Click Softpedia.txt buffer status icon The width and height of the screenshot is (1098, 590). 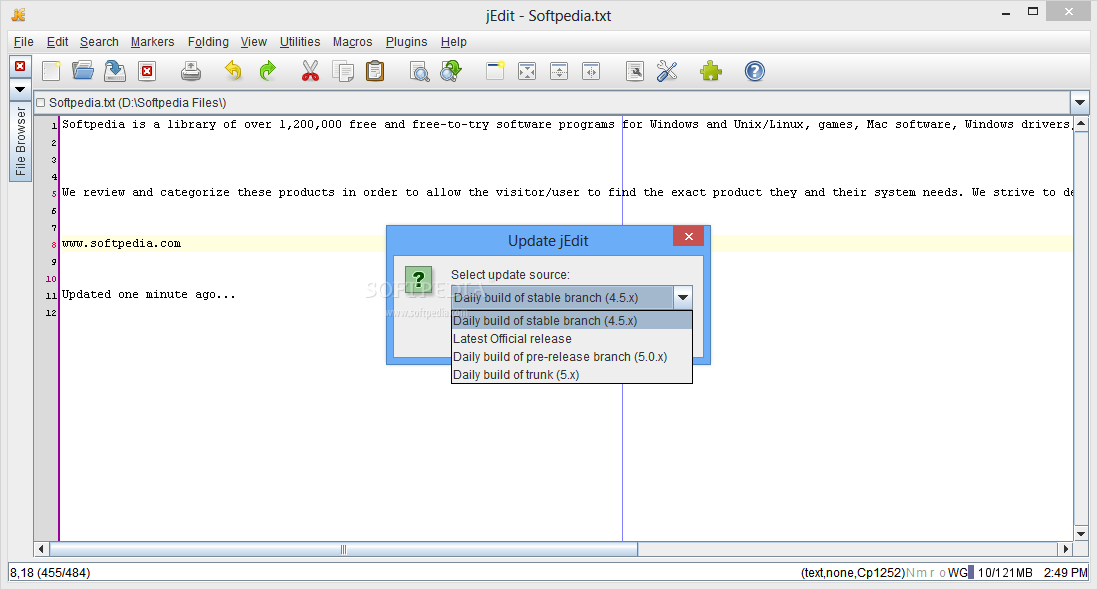[41, 103]
